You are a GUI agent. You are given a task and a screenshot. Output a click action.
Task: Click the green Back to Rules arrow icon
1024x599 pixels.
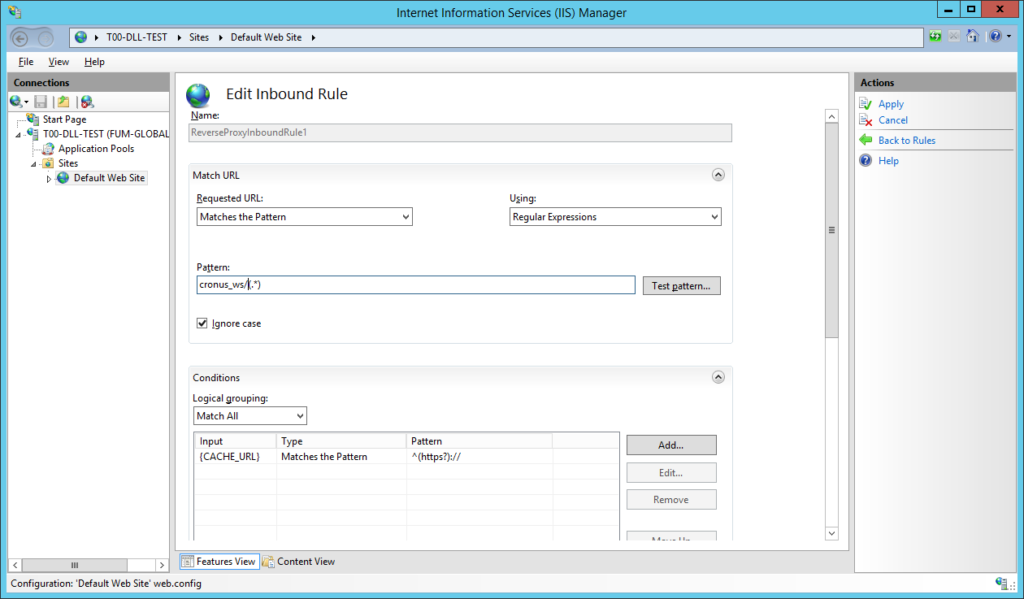point(865,140)
